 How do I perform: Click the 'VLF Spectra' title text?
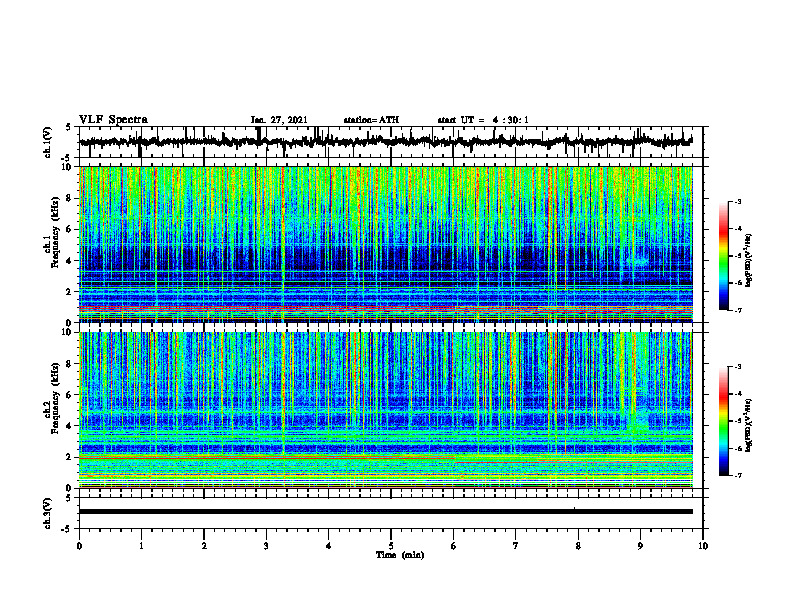click(x=113, y=120)
